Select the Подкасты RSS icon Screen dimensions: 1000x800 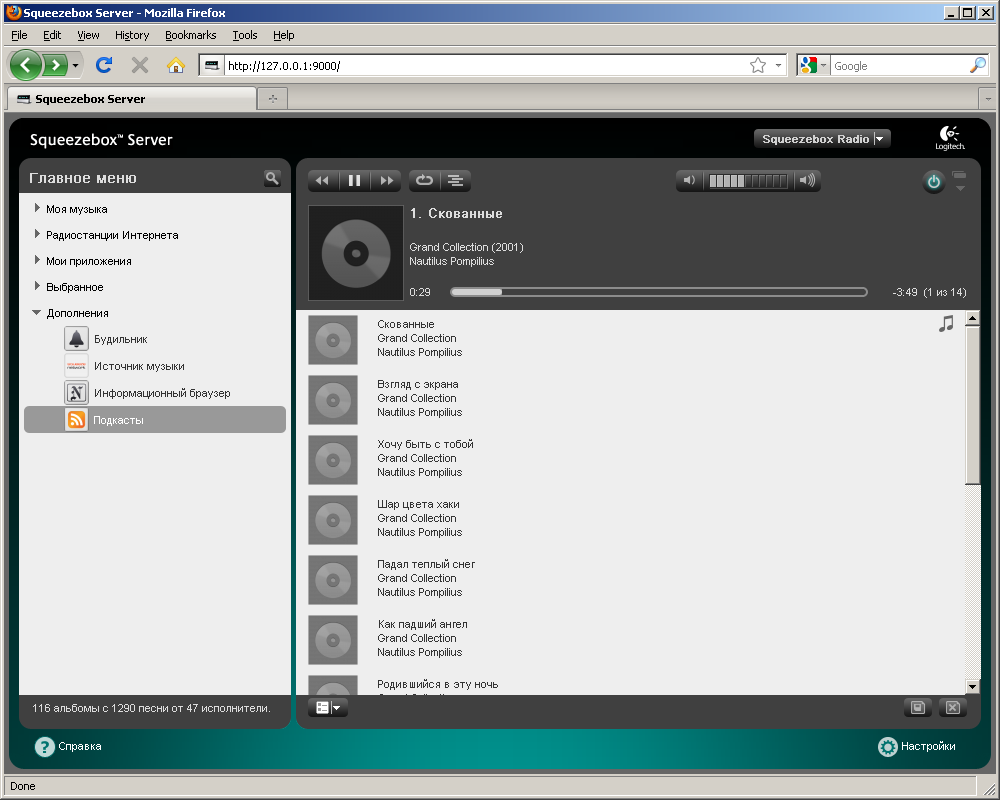pyautogui.click(x=77, y=420)
